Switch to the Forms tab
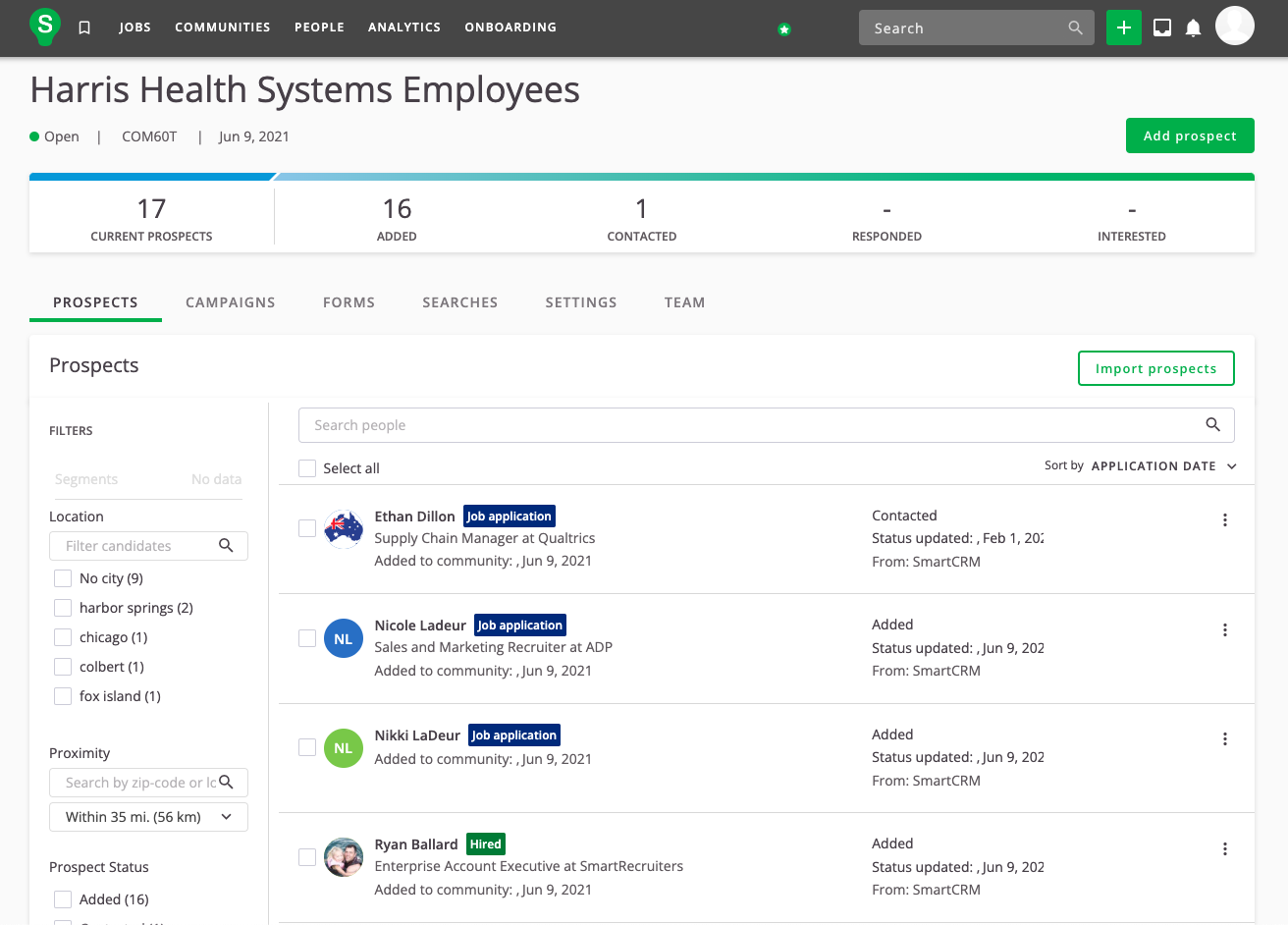 point(349,302)
